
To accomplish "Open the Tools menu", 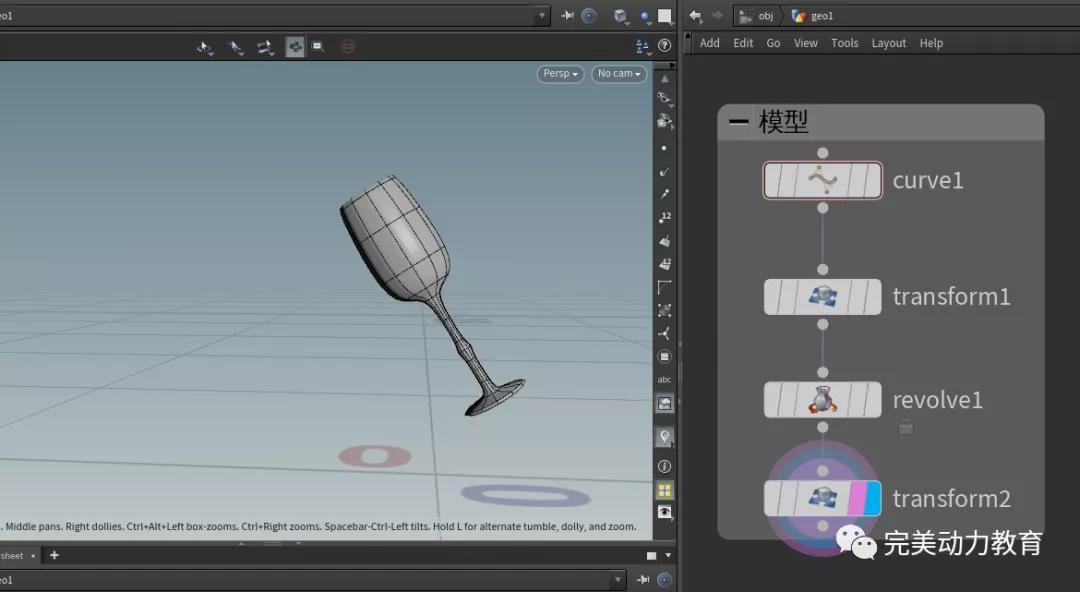I will (845, 43).
